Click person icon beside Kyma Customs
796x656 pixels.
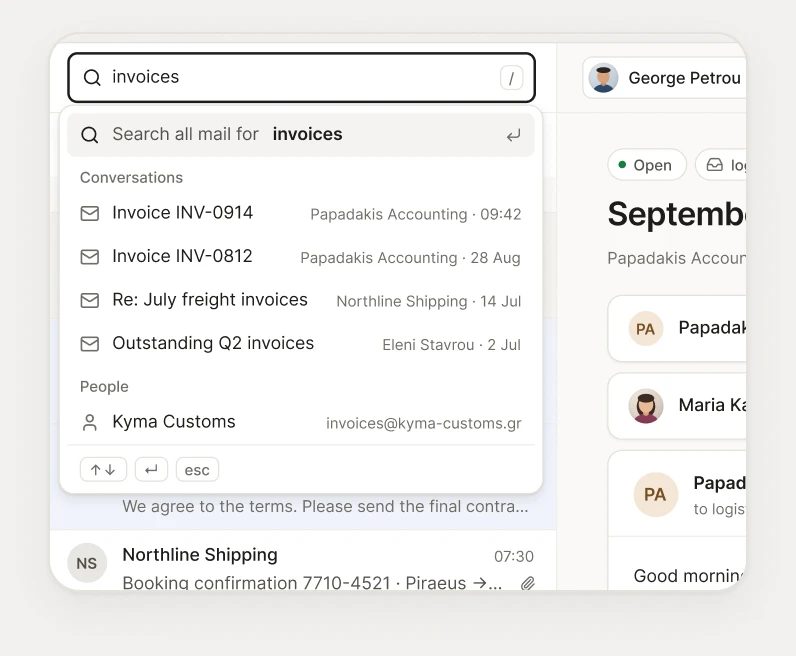coord(90,422)
